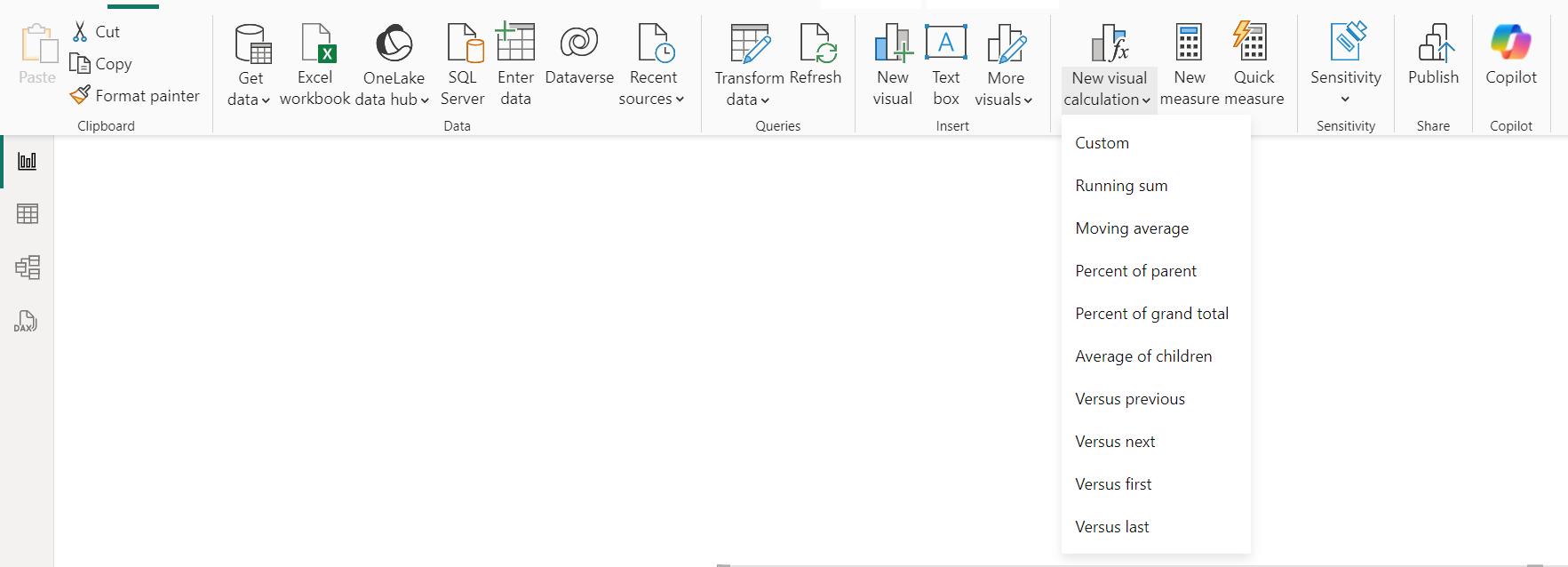The width and height of the screenshot is (1568, 567).
Task: Select Custom visual calculation
Action: [1156, 143]
